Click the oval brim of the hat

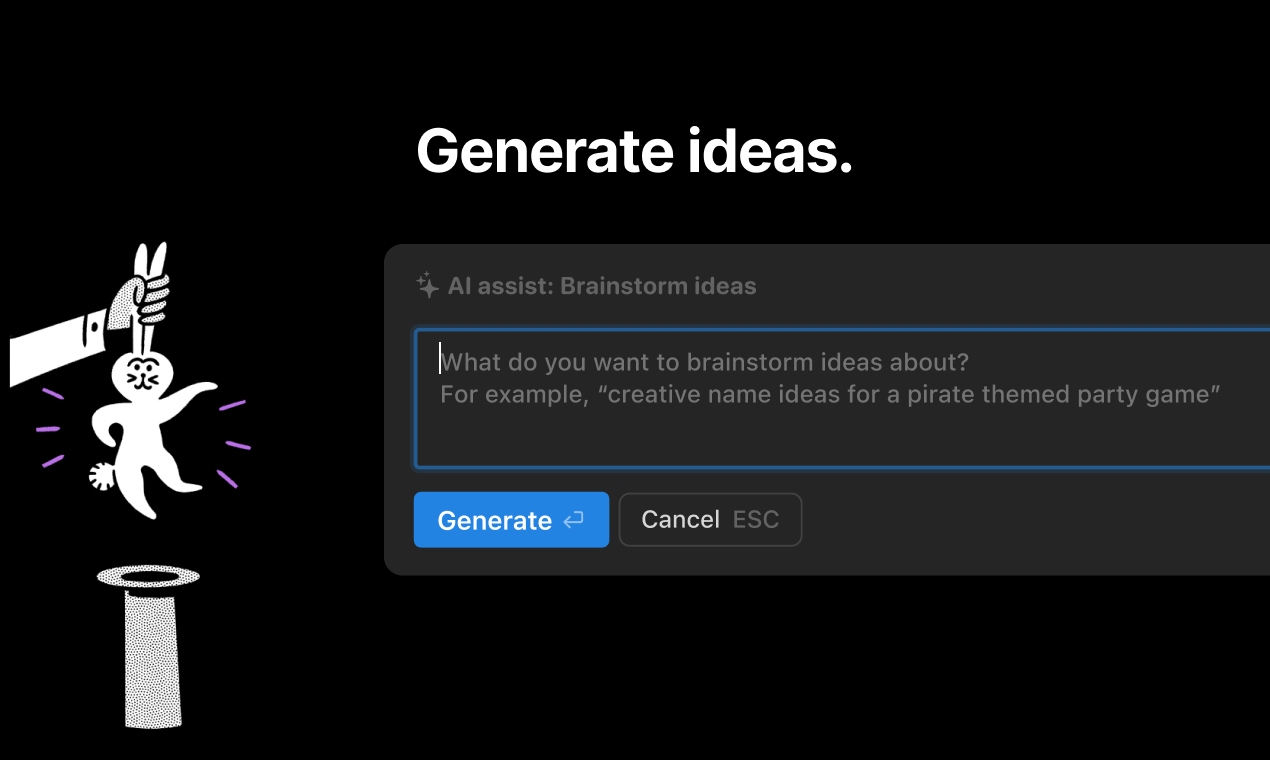[148, 577]
